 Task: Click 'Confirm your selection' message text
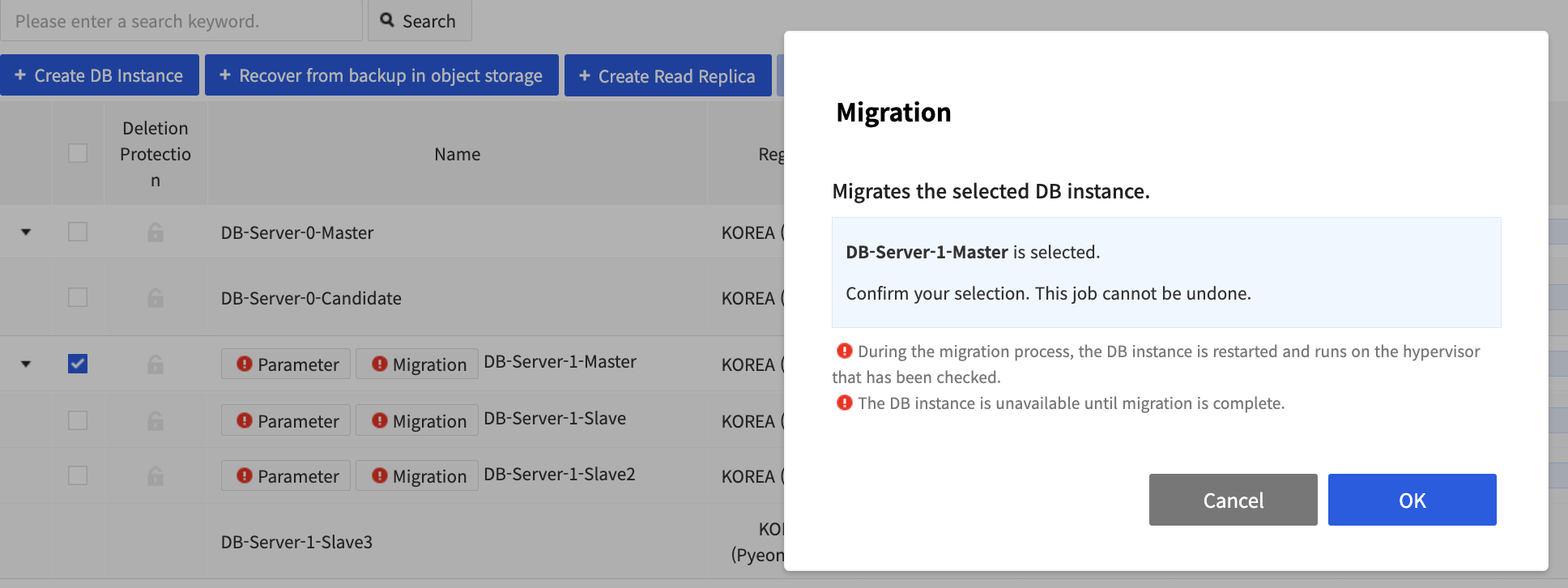click(x=1048, y=293)
